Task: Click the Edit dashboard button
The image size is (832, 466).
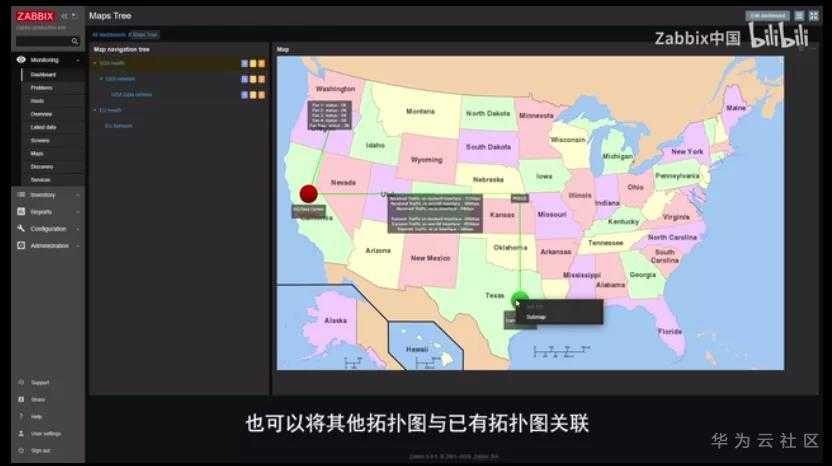Action: coord(767,16)
